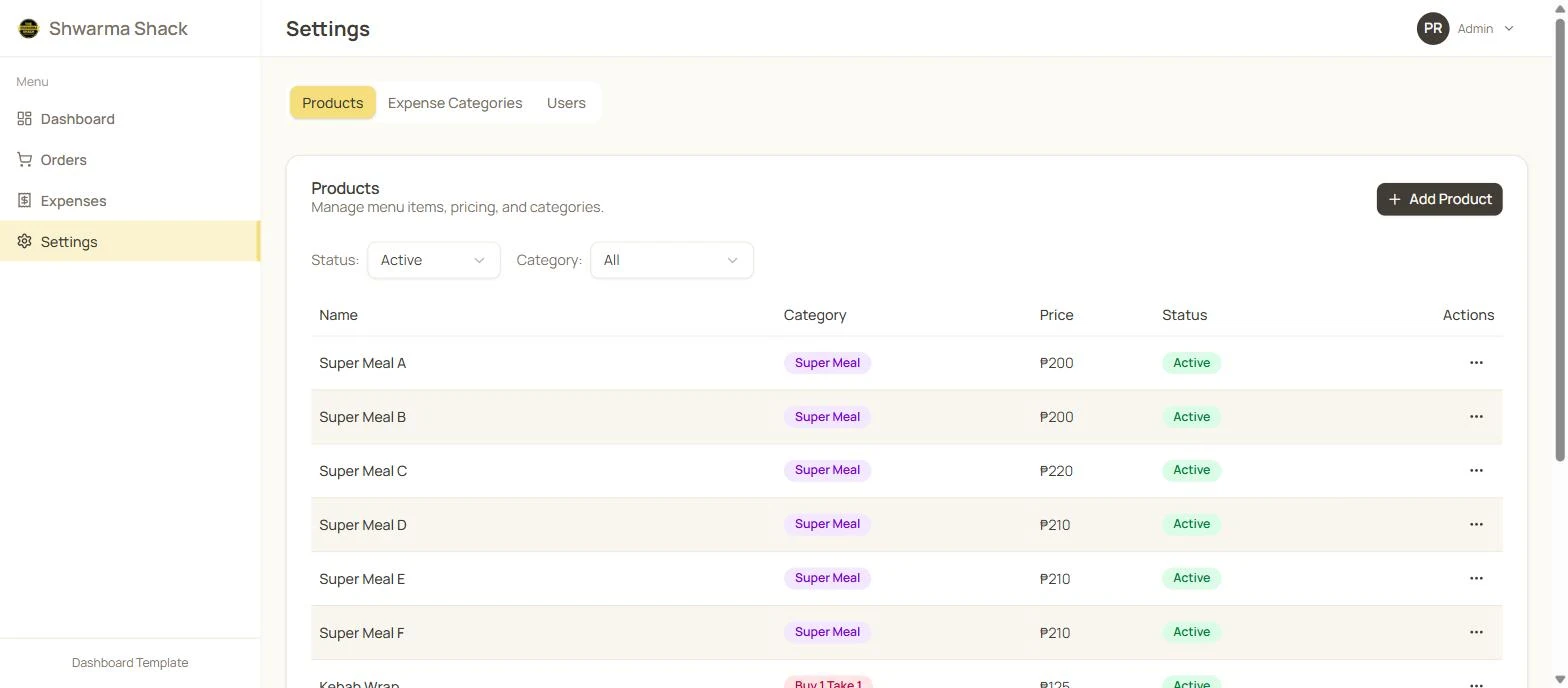Click the Active status badge for Super Meal D

coord(1191,524)
